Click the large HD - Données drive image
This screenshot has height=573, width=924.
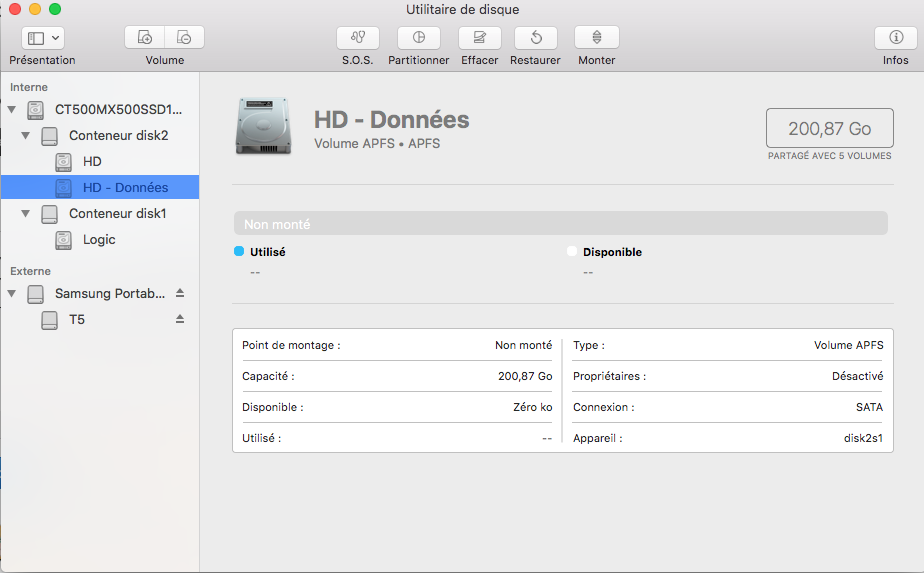263,127
